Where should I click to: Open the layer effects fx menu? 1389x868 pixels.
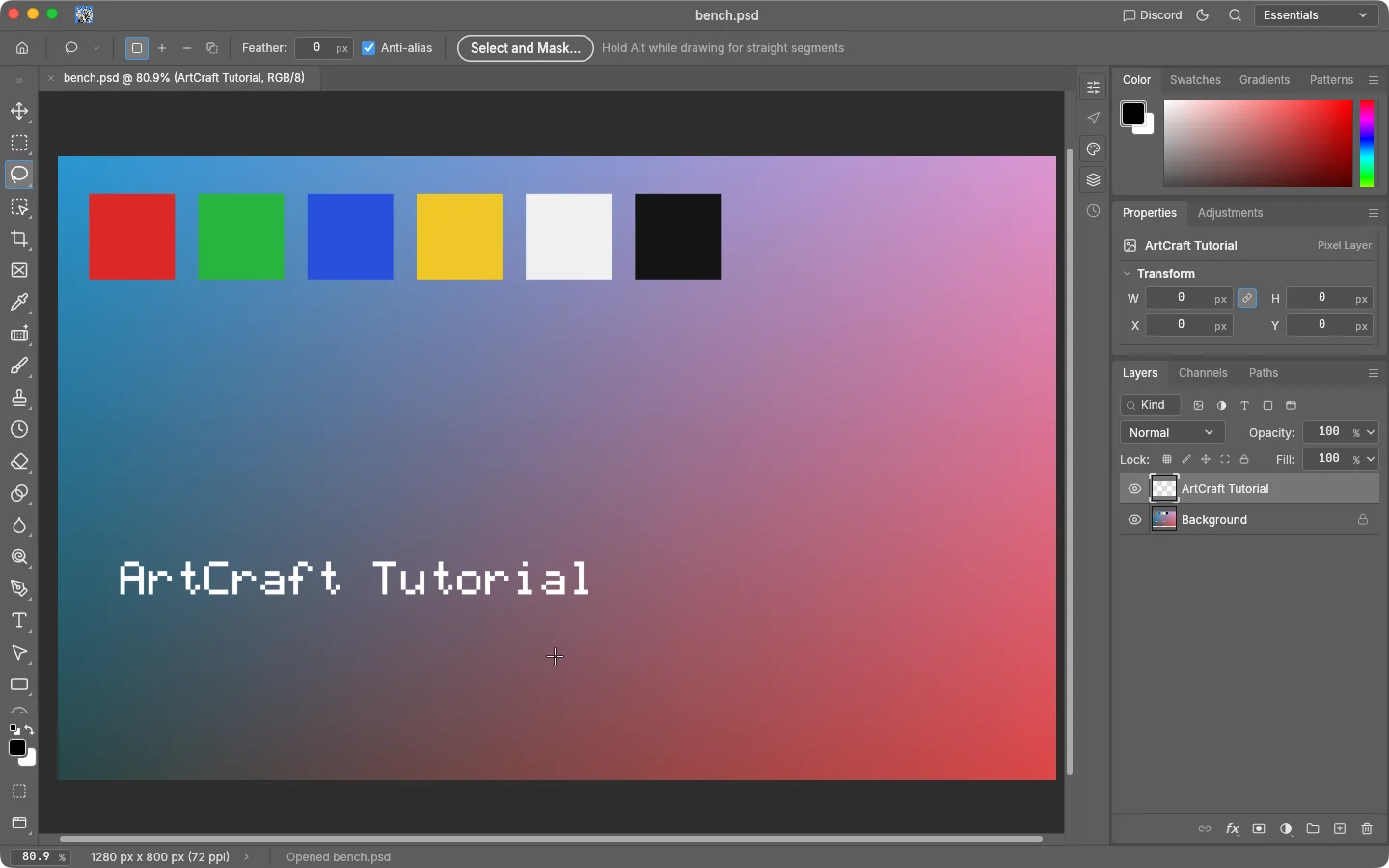click(1232, 828)
